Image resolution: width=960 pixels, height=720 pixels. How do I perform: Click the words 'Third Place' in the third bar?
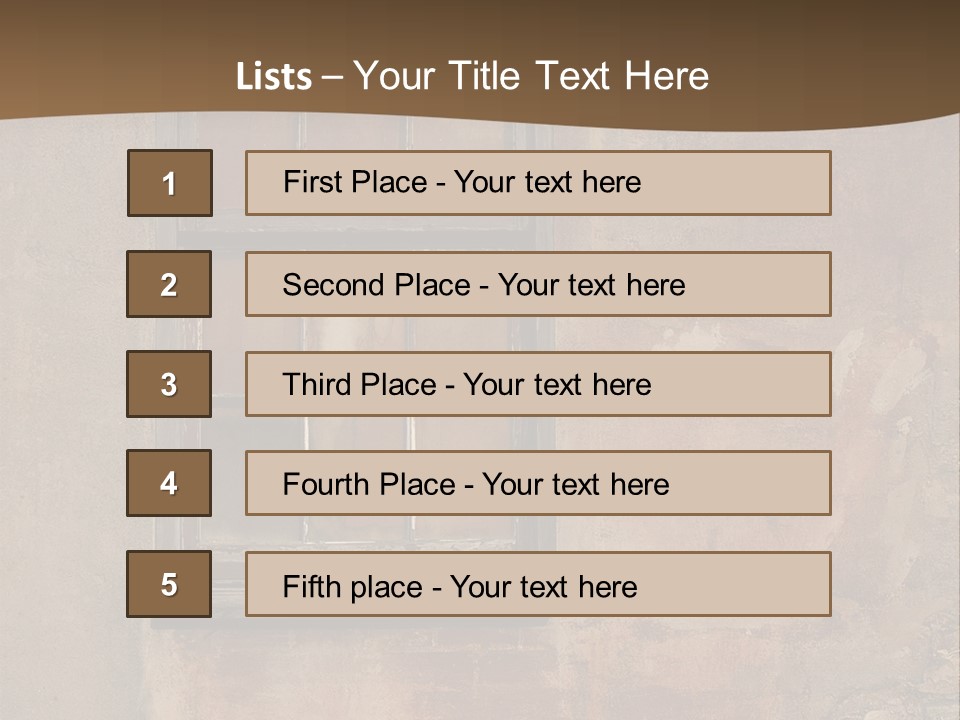click(x=359, y=384)
